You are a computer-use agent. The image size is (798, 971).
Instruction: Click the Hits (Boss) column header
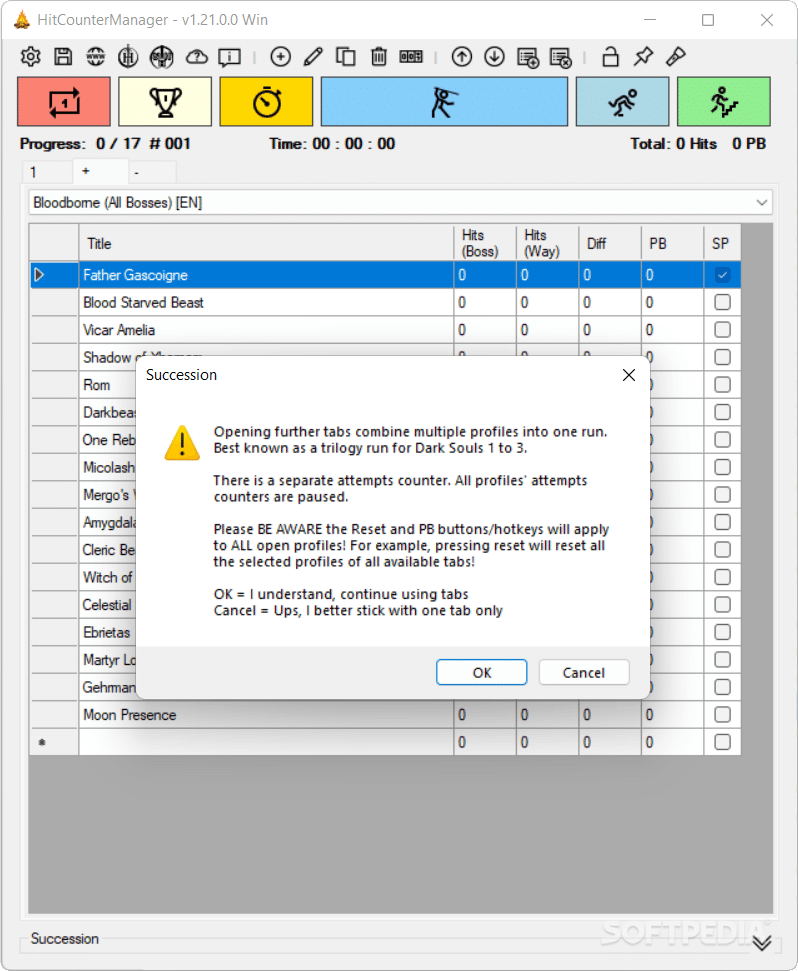click(x=485, y=243)
